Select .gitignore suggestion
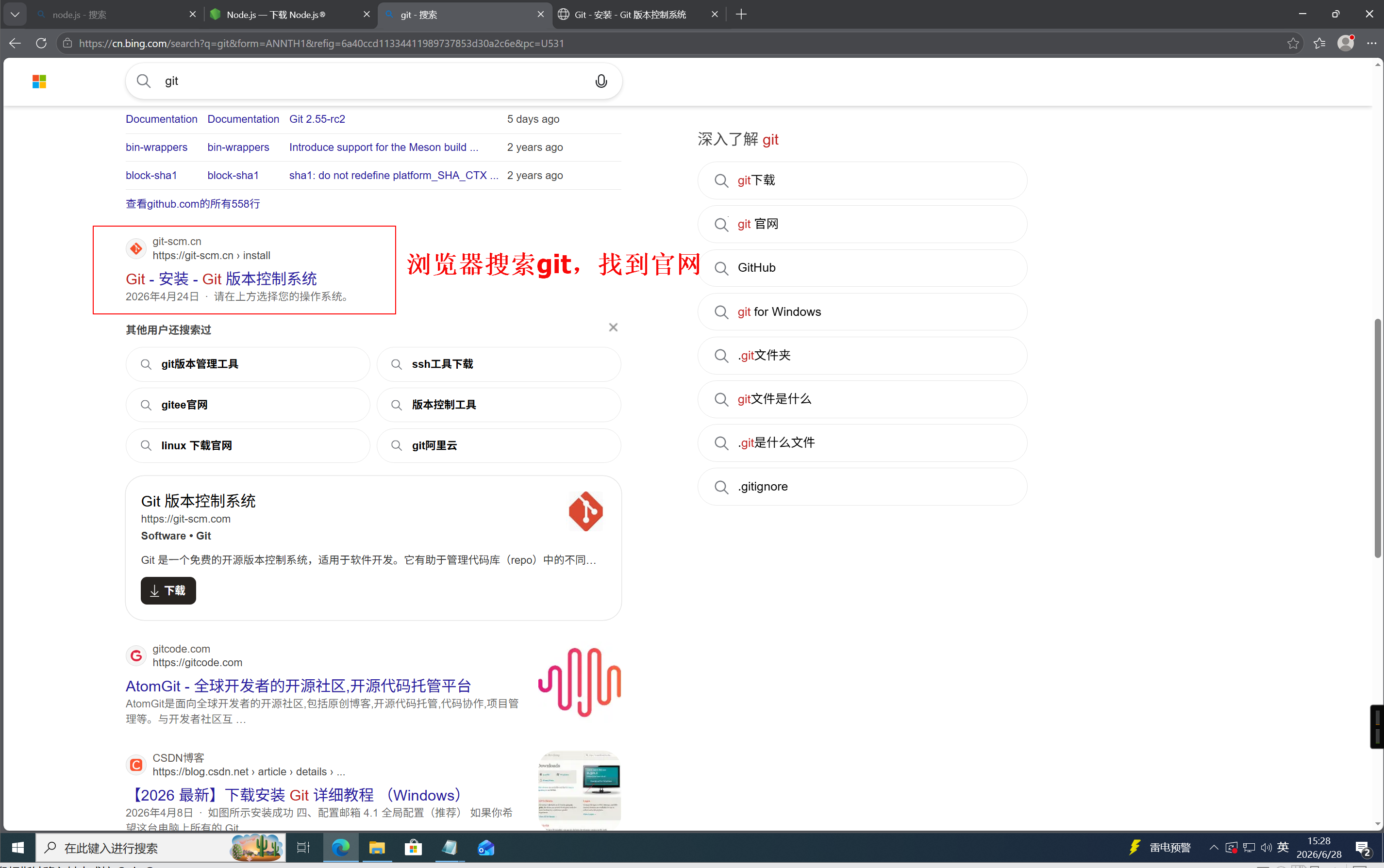 click(x=862, y=487)
